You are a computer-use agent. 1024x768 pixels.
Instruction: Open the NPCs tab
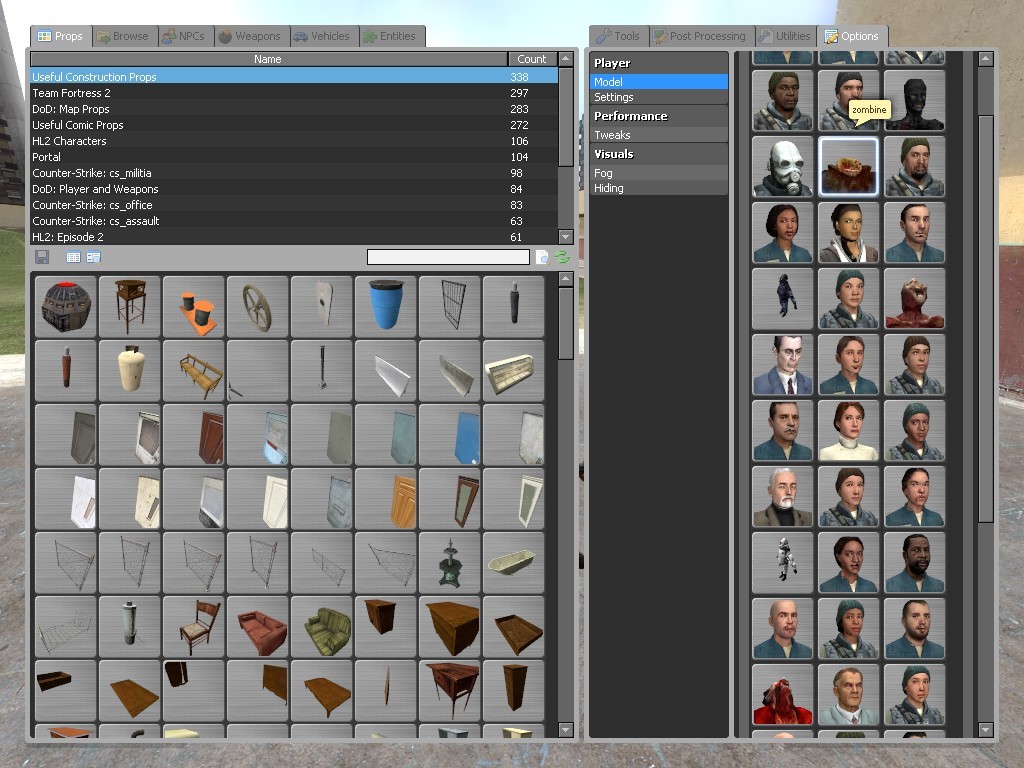(x=184, y=36)
